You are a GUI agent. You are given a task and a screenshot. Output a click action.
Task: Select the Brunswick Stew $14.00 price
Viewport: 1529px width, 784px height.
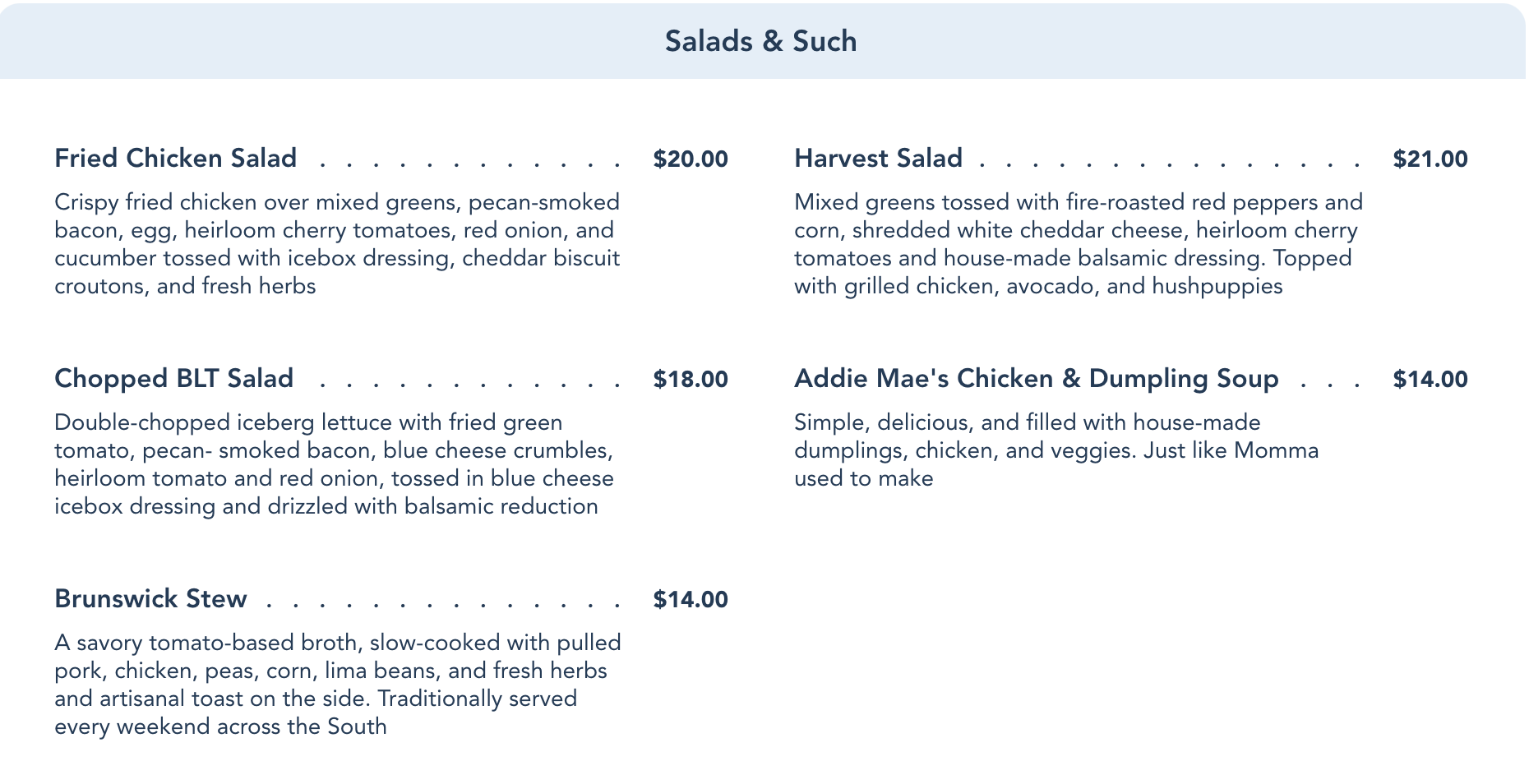tap(691, 599)
